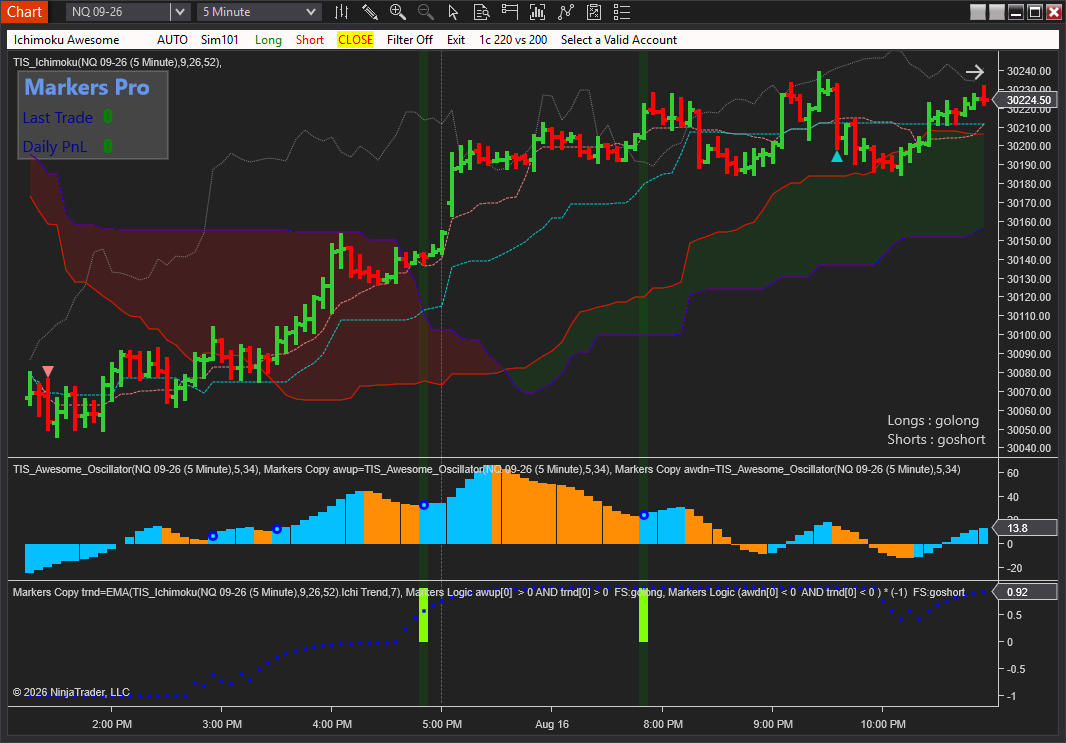Click the Last Trade label
1066x743 pixels.
point(57,118)
